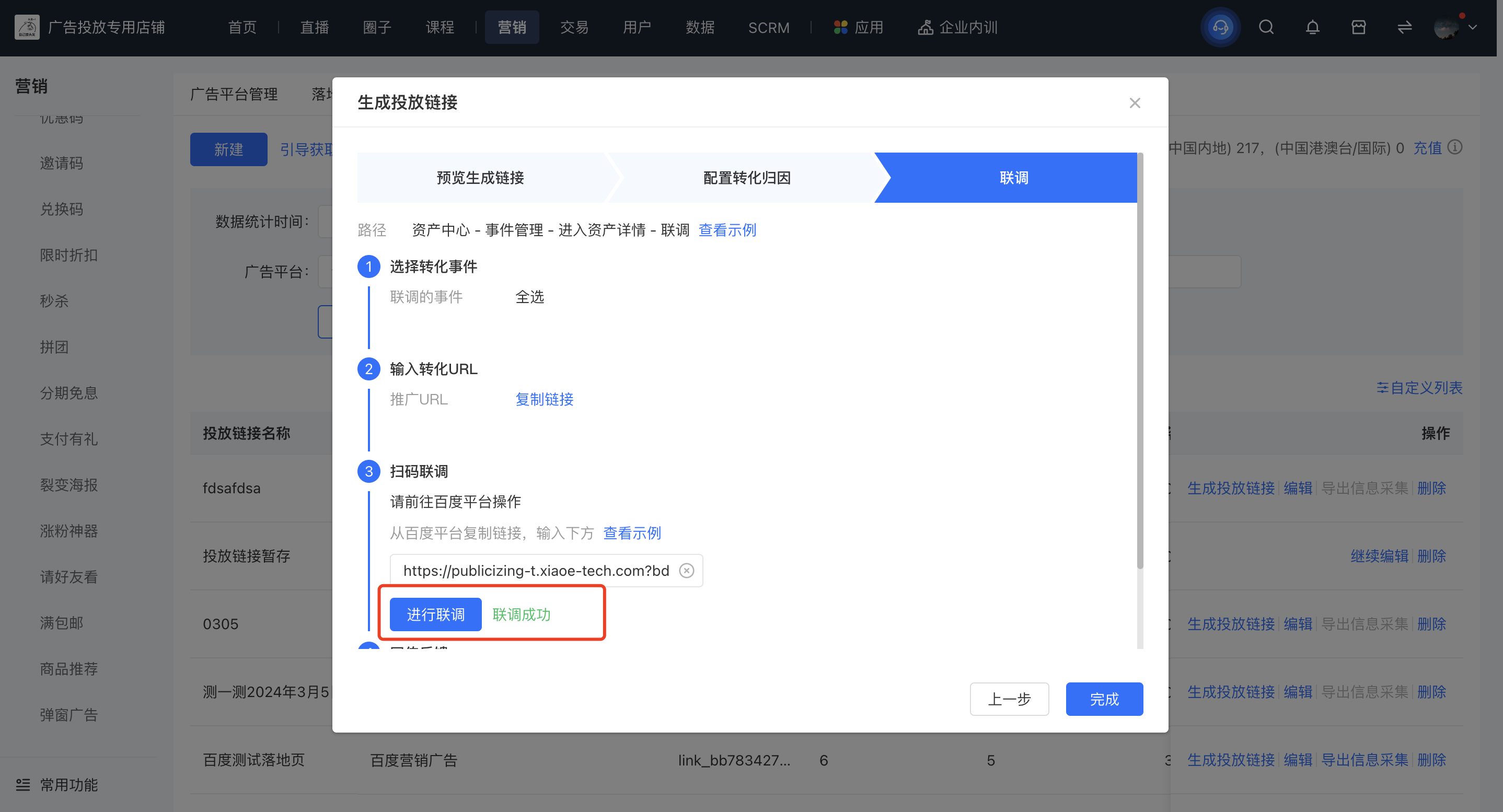Click 编辑 in the fdsafdsa row
The height and width of the screenshot is (812, 1503).
pyautogui.click(x=1298, y=488)
